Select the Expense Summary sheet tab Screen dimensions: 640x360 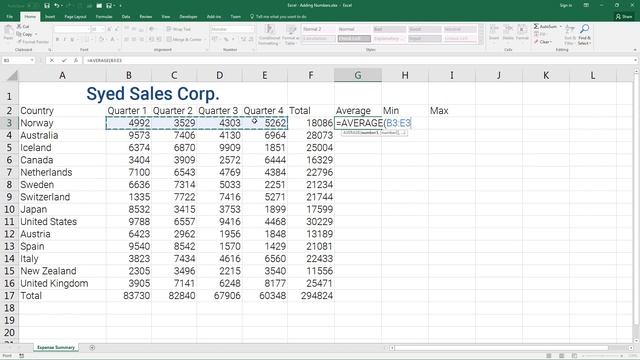[x=56, y=348]
